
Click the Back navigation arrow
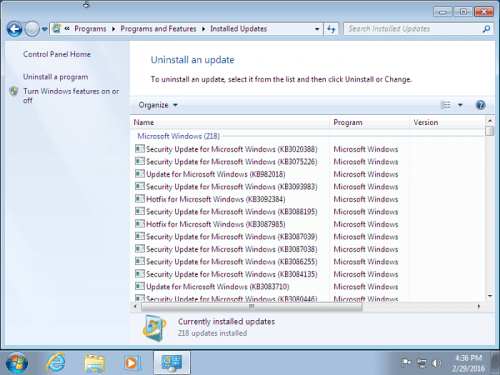[14, 29]
